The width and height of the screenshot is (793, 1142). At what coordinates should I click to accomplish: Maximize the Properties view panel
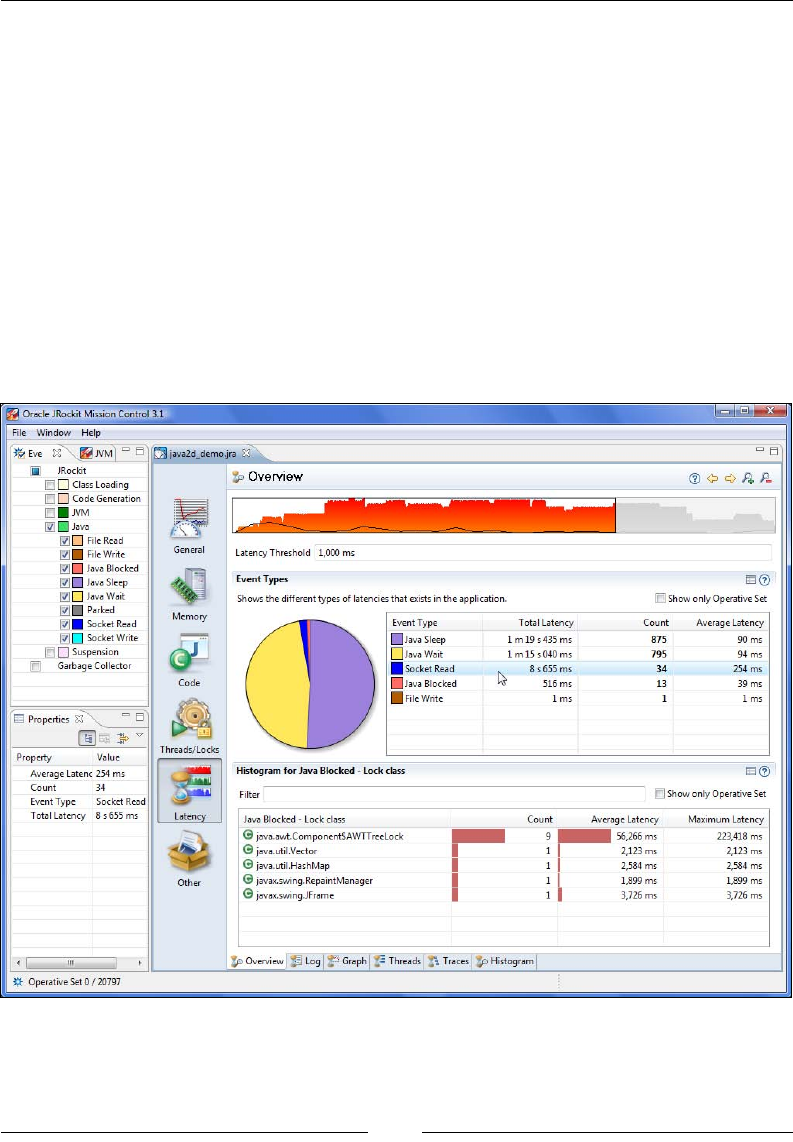[x=140, y=717]
